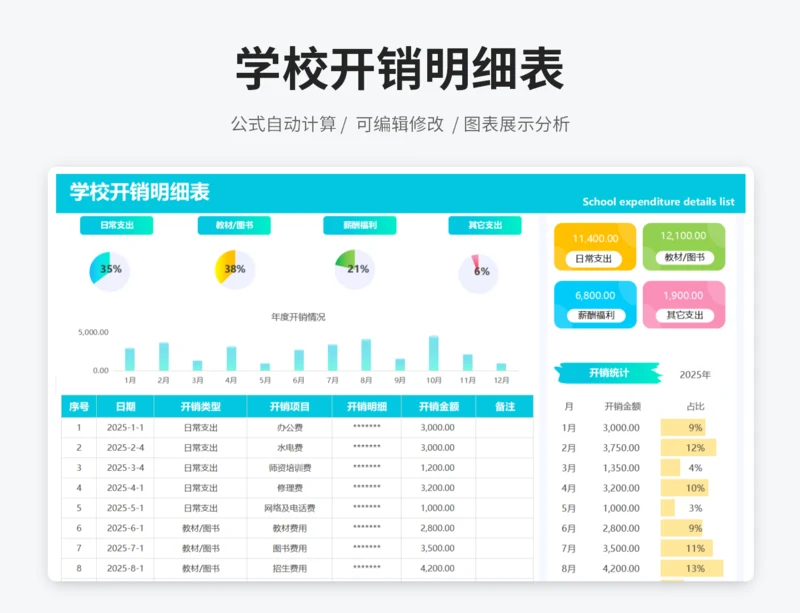Click the 日期 column header
800x613 pixels.
point(126,407)
